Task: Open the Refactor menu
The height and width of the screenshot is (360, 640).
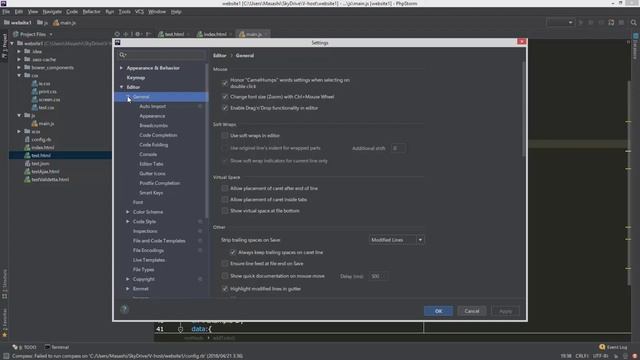Action: point(91,11)
